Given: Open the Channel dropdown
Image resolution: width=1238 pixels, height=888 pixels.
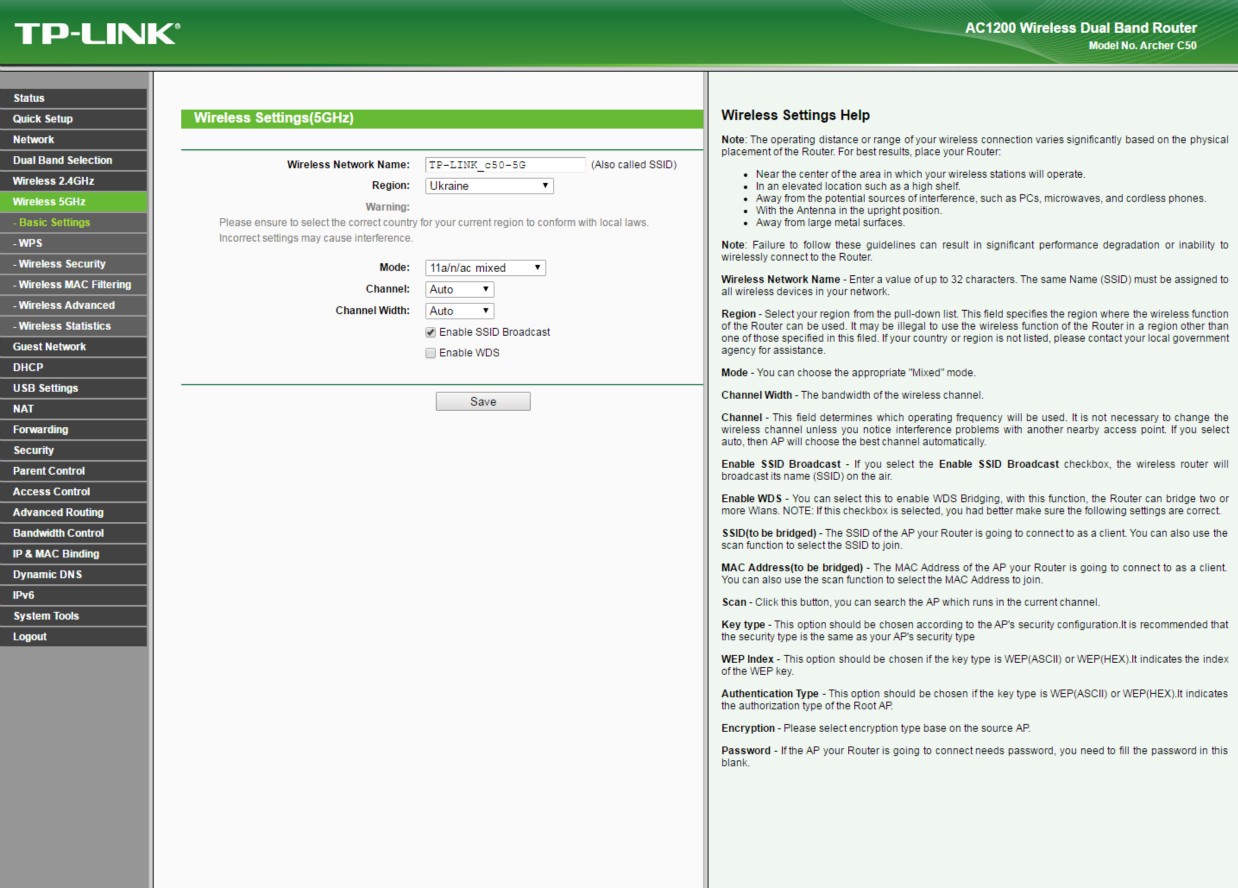Looking at the screenshot, I should pos(459,289).
